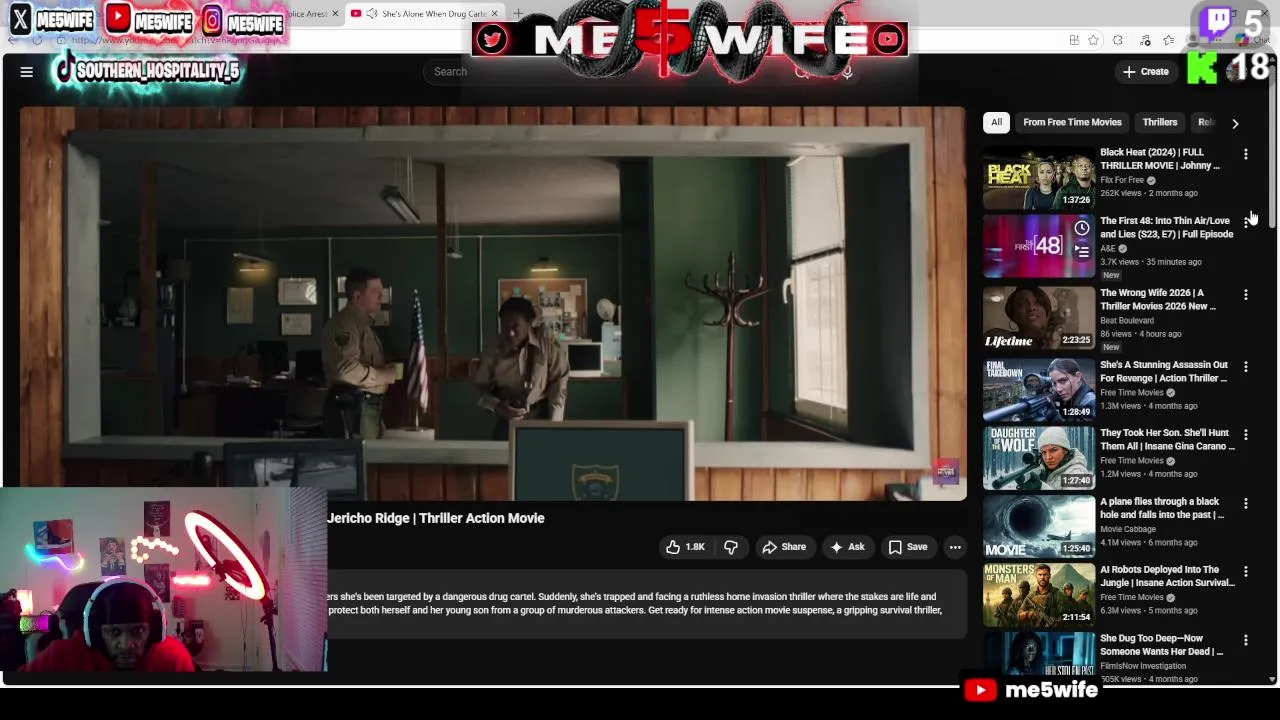The width and height of the screenshot is (1280, 720).
Task: Open a new browser tab
Action: 518,13
